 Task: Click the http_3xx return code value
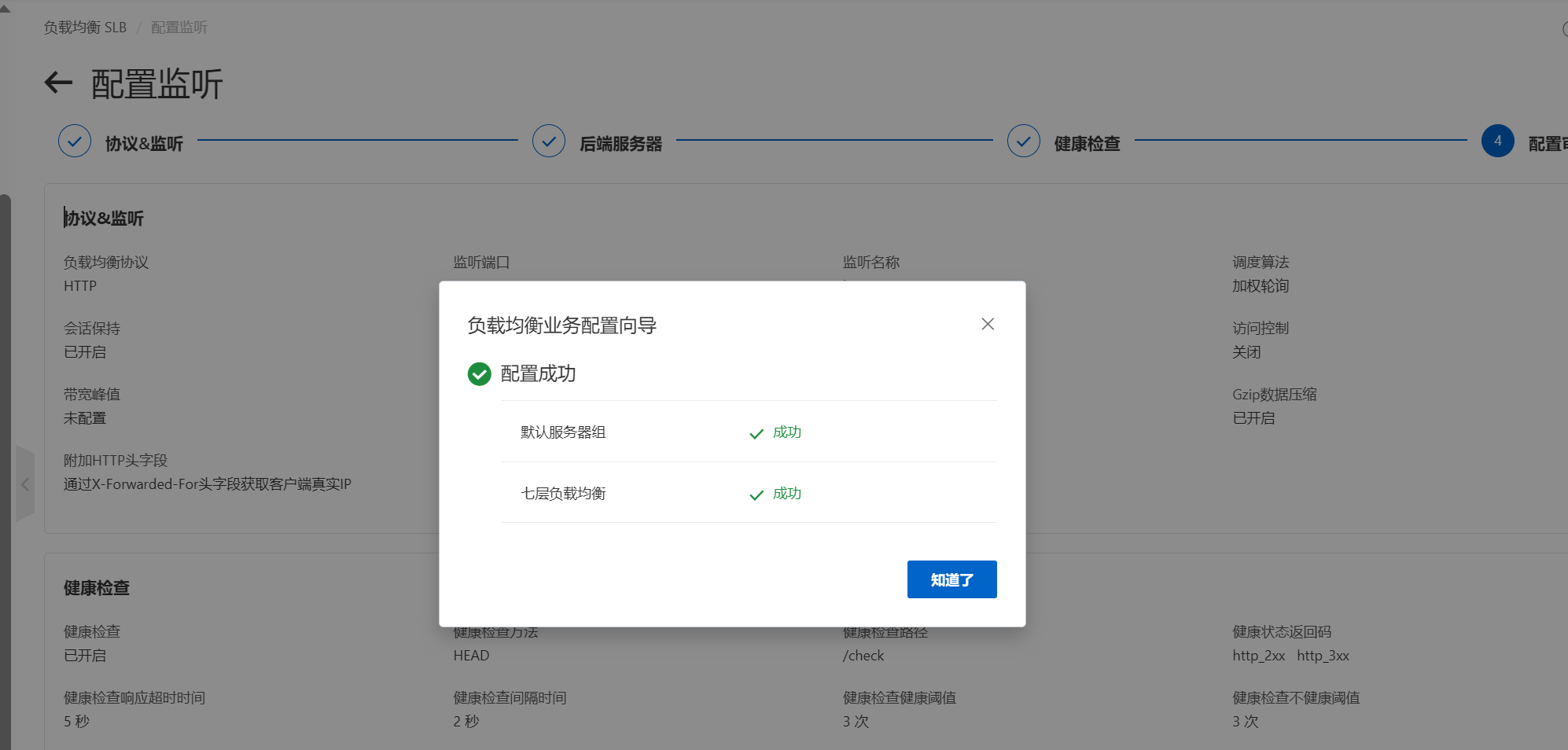click(1323, 656)
